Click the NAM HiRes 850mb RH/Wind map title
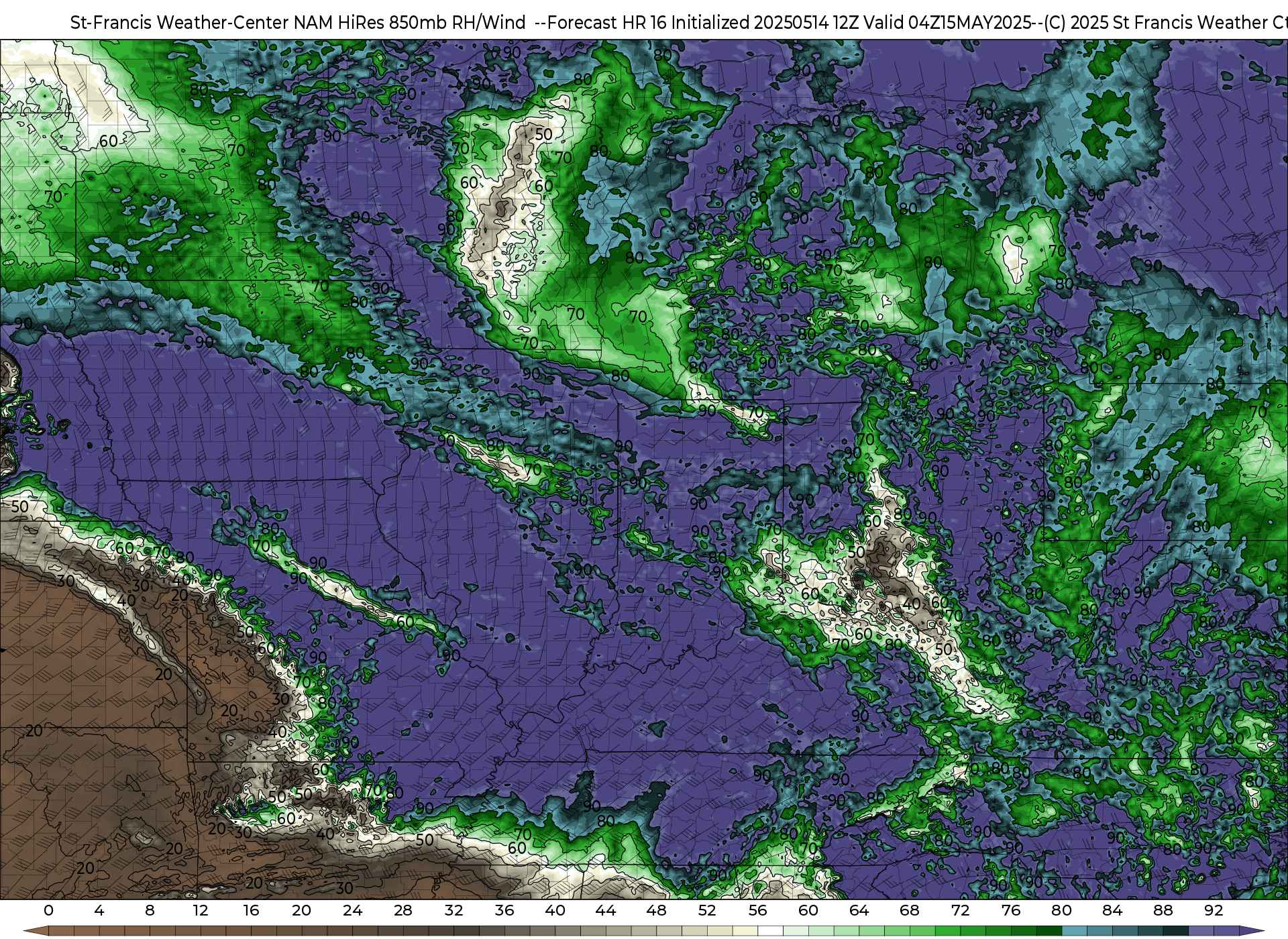The width and height of the screenshot is (1288, 939). click(679, 23)
